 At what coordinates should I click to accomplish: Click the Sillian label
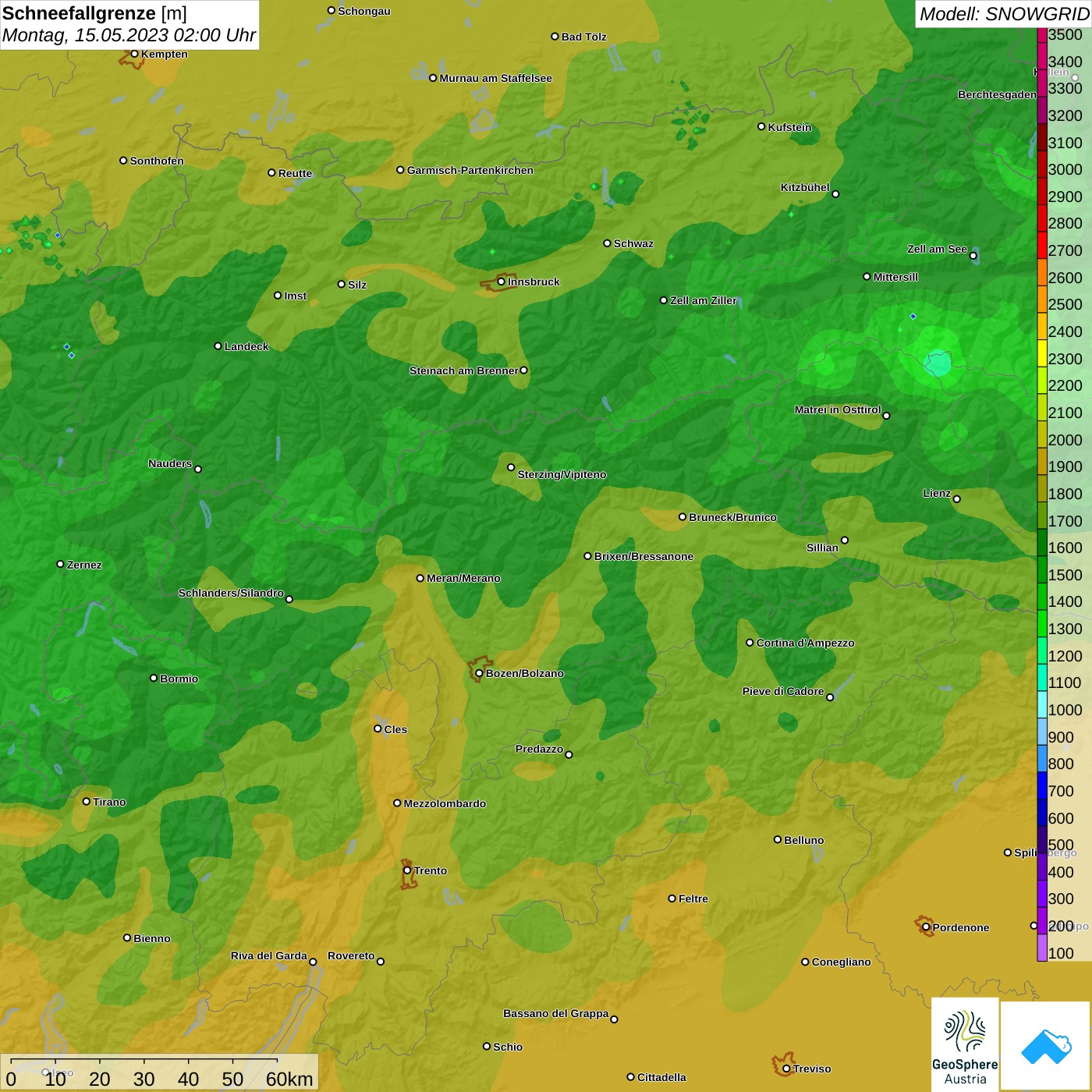[822, 548]
